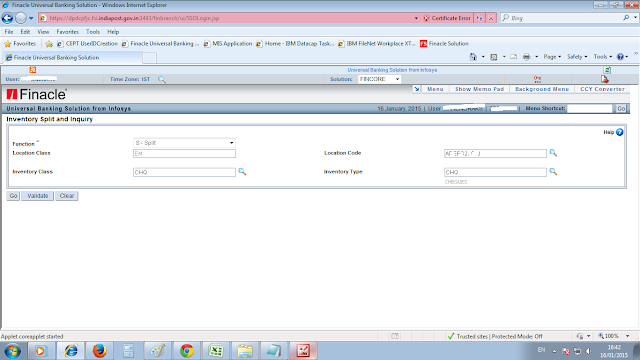Open the Windows Start button
This screenshot has height=360, width=640.
(12, 351)
